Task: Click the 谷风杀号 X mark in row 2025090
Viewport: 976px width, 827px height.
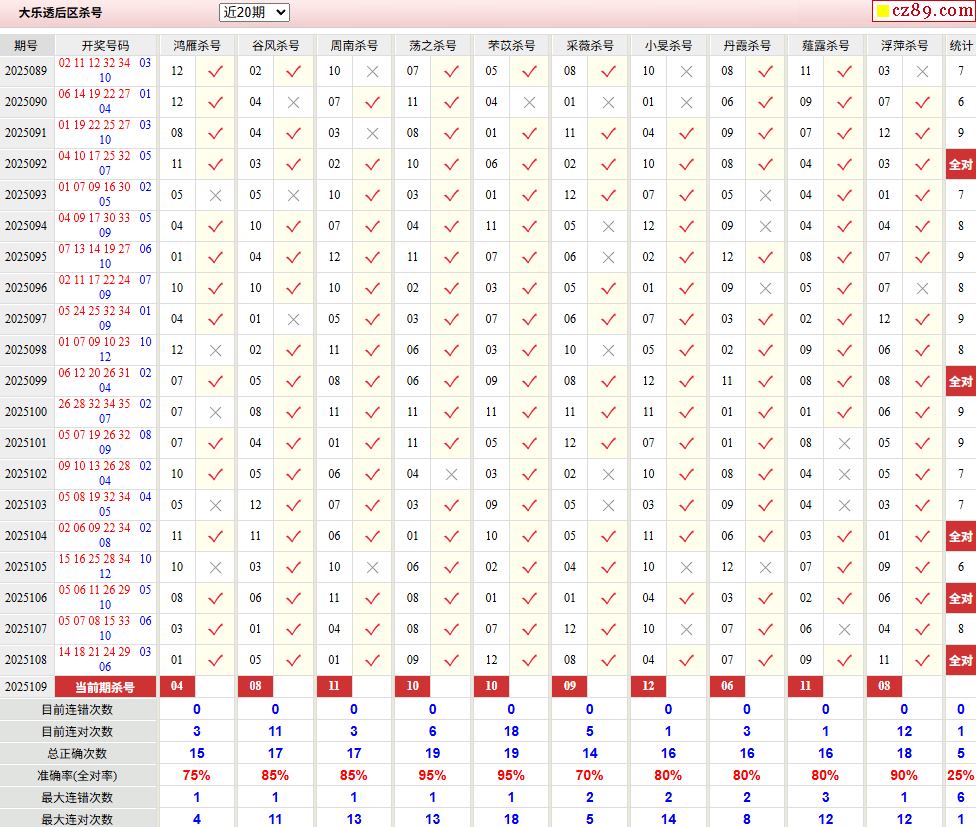Action: [x=294, y=103]
